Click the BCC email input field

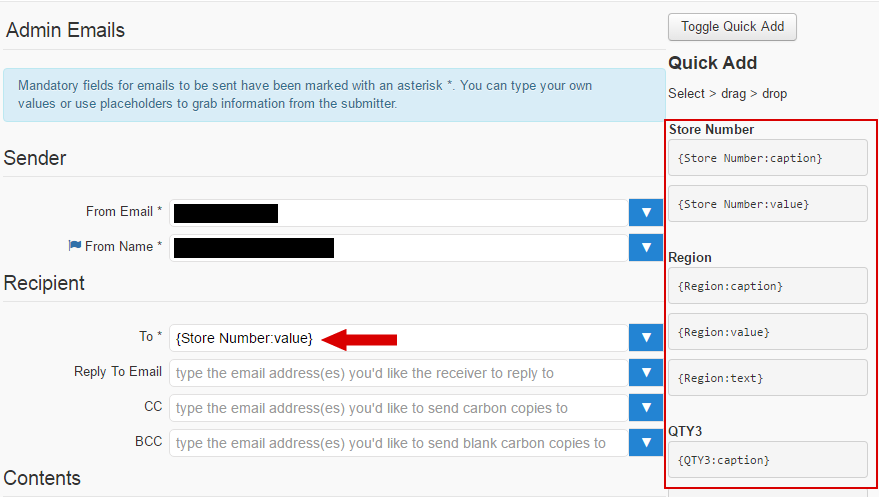click(399, 443)
